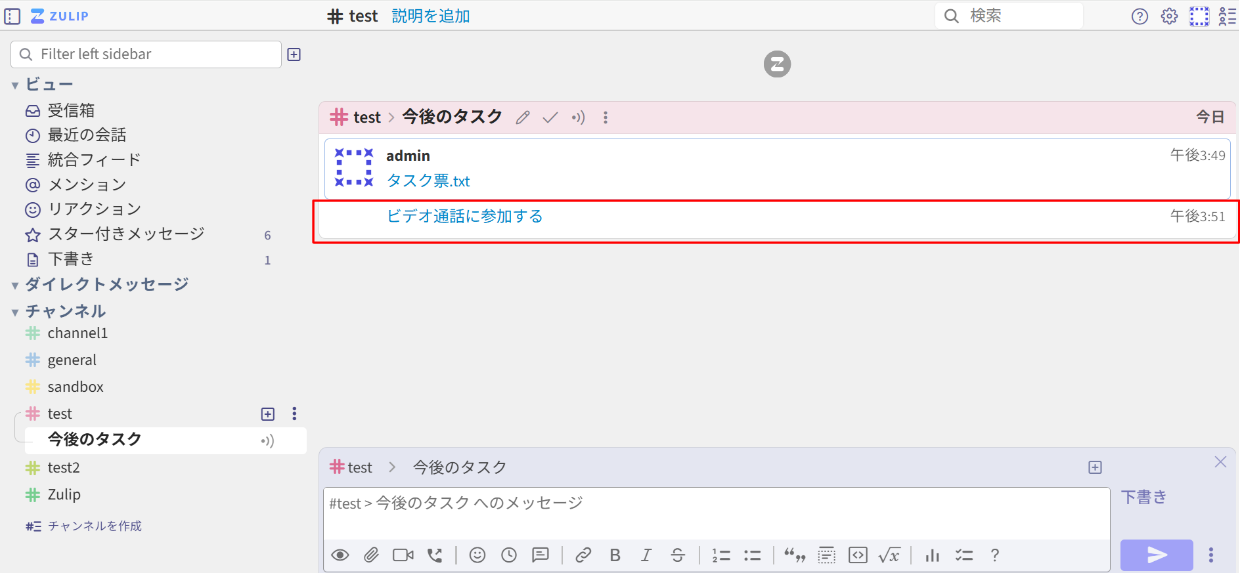Image resolution: width=1240 pixels, height=573 pixels.
Task: Click the add voice call icon
Action: pyautogui.click(x=434, y=555)
